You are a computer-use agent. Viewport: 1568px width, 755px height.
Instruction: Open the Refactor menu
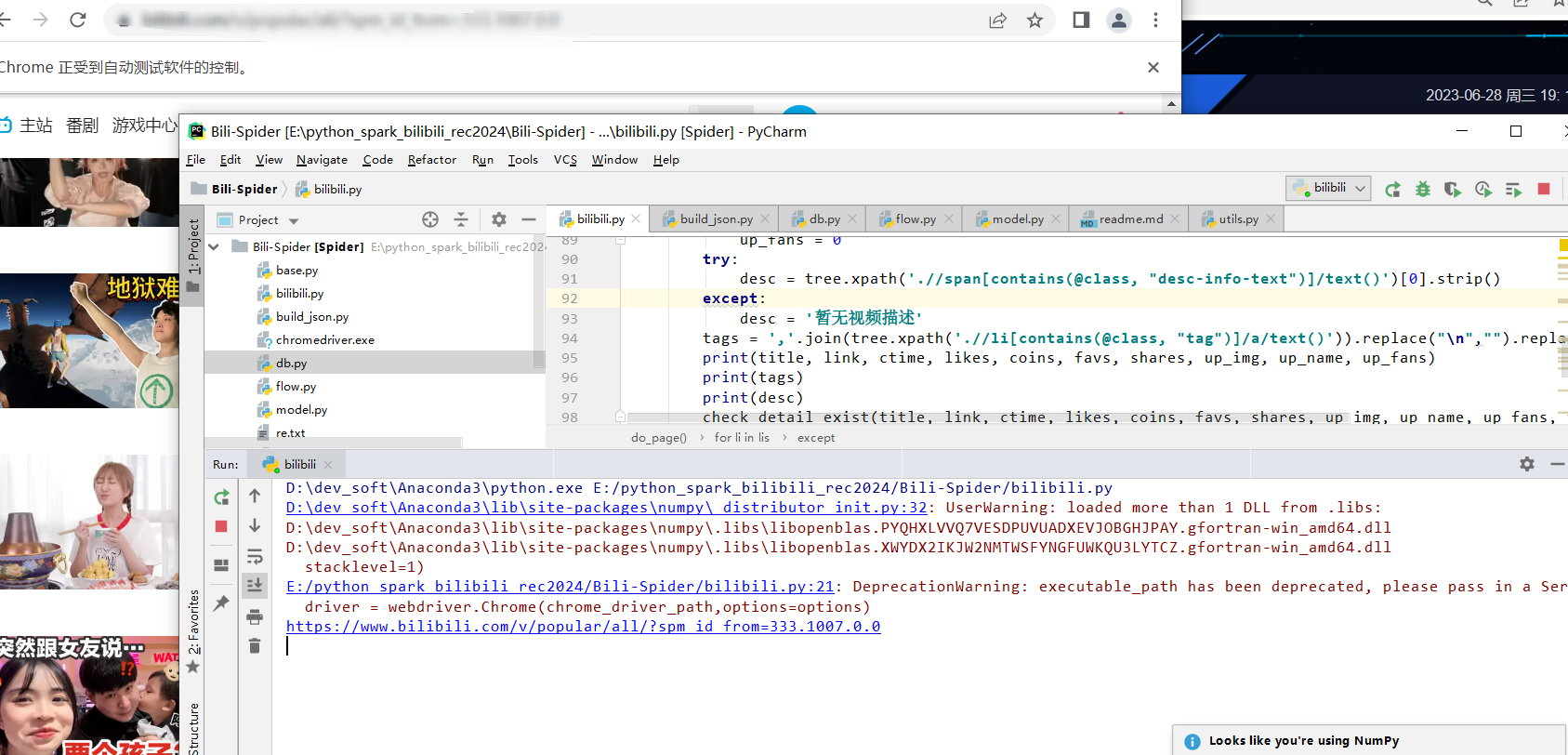[432, 160]
